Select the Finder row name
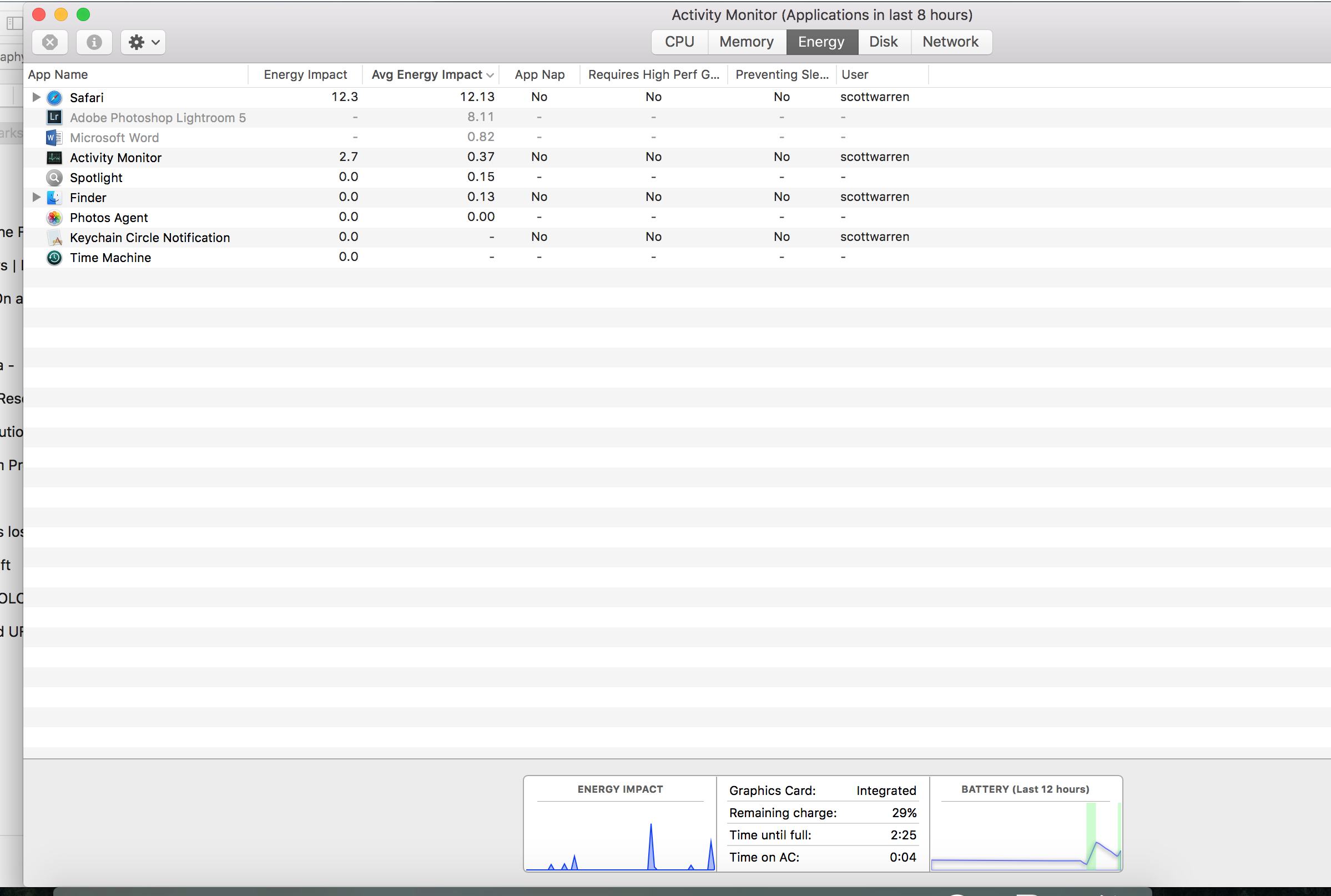 (x=88, y=198)
